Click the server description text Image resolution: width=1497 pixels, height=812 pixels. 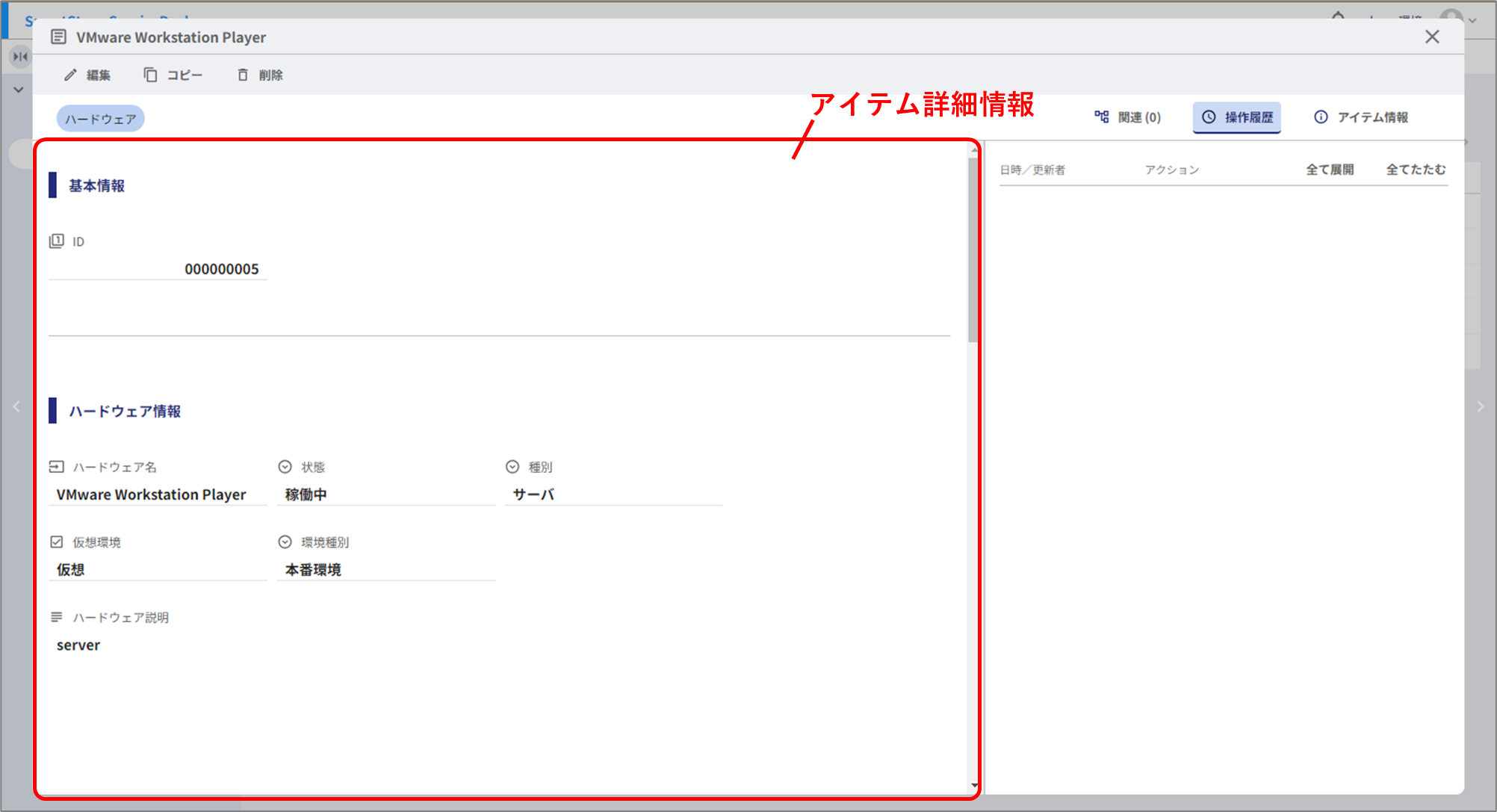click(x=78, y=645)
